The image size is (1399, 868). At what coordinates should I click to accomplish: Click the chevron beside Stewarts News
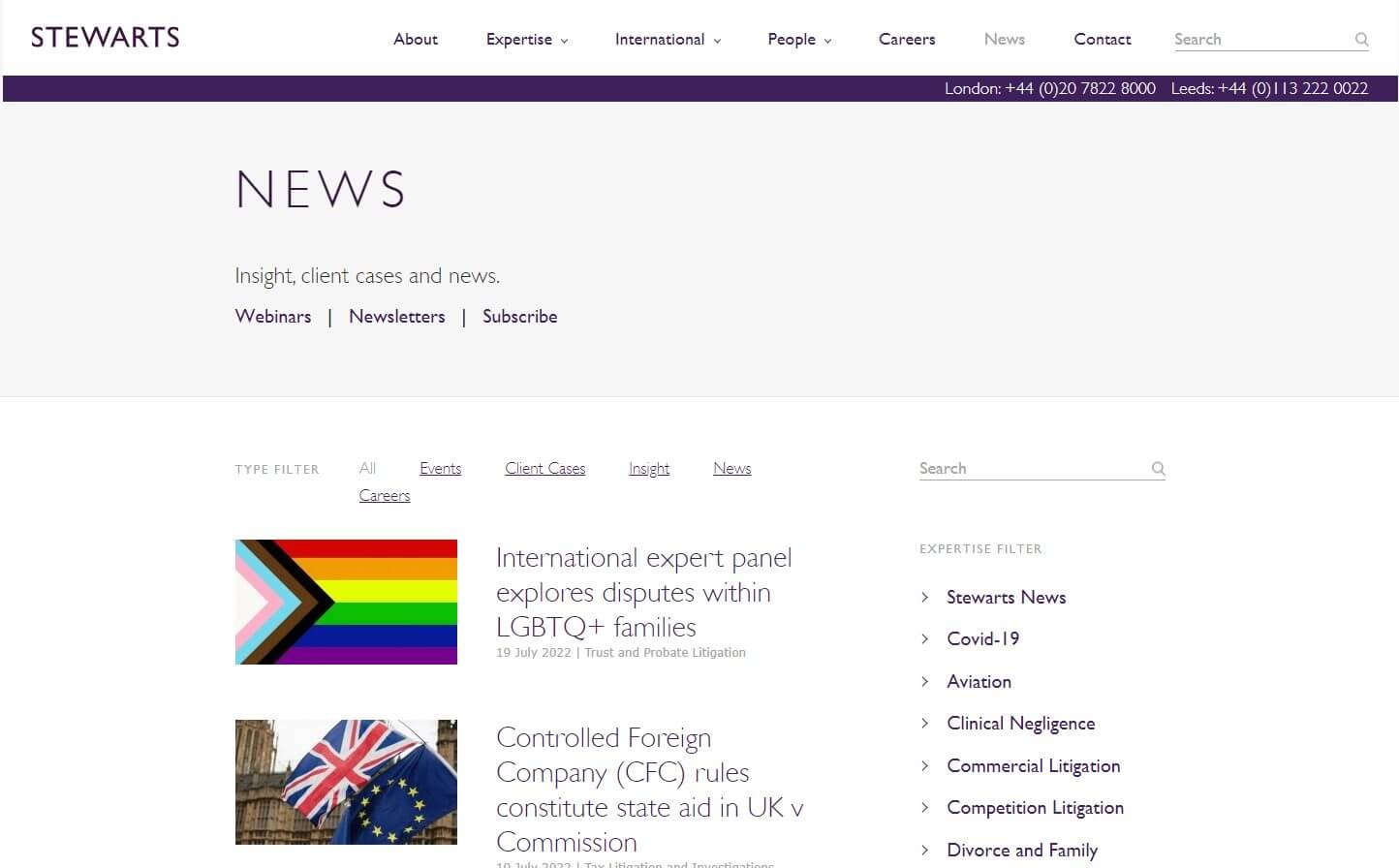[924, 598]
